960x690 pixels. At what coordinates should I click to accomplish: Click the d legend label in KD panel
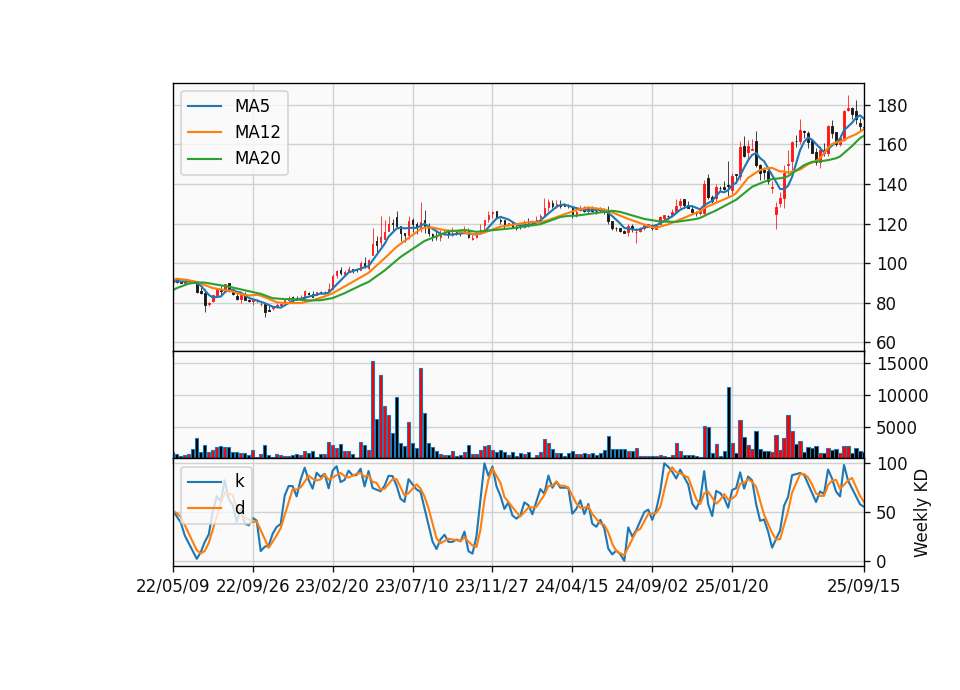coord(239,508)
